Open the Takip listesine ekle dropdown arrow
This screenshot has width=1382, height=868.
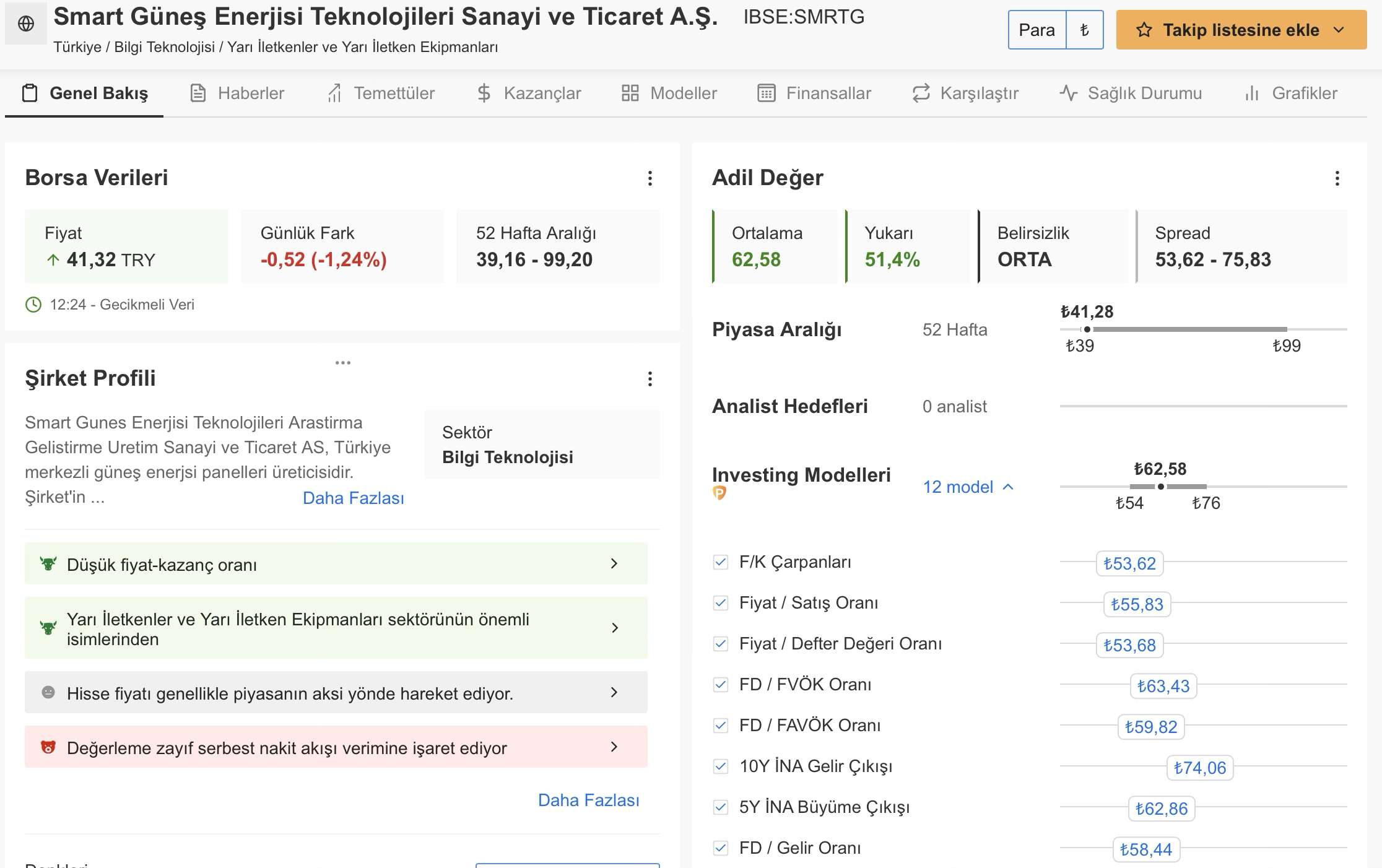pyautogui.click(x=1339, y=30)
